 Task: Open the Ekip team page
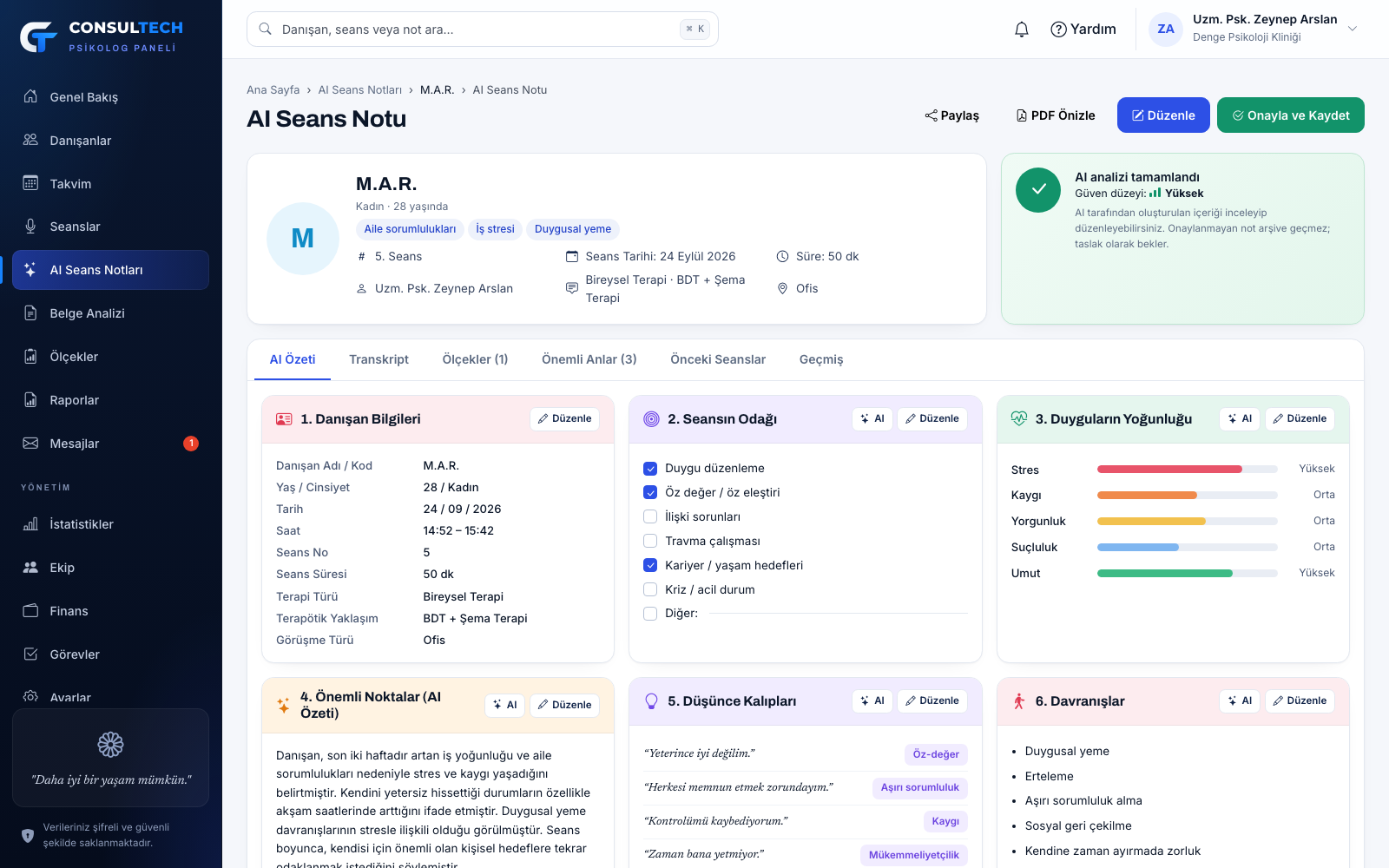(111, 568)
